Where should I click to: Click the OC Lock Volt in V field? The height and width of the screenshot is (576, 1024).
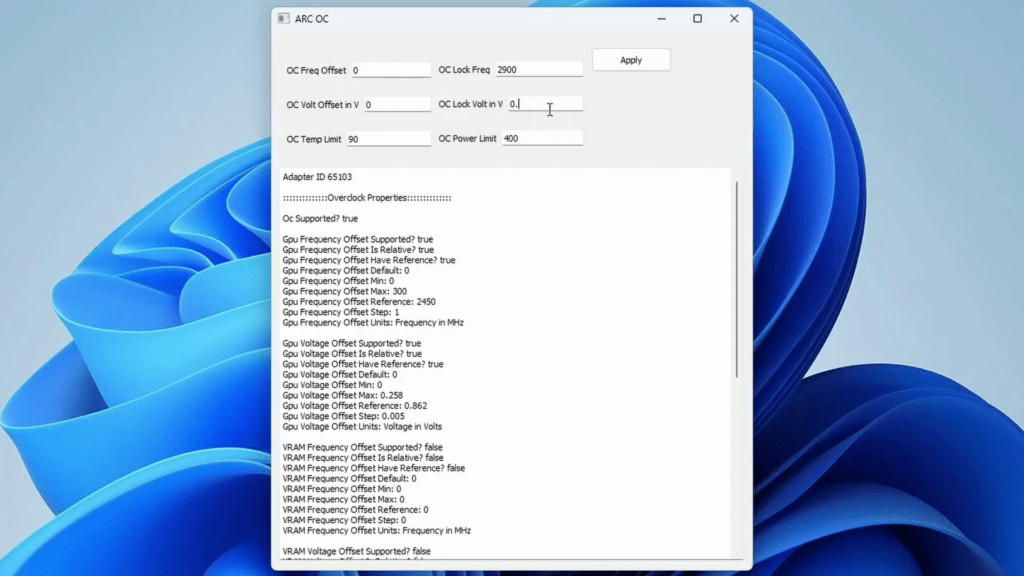point(545,104)
